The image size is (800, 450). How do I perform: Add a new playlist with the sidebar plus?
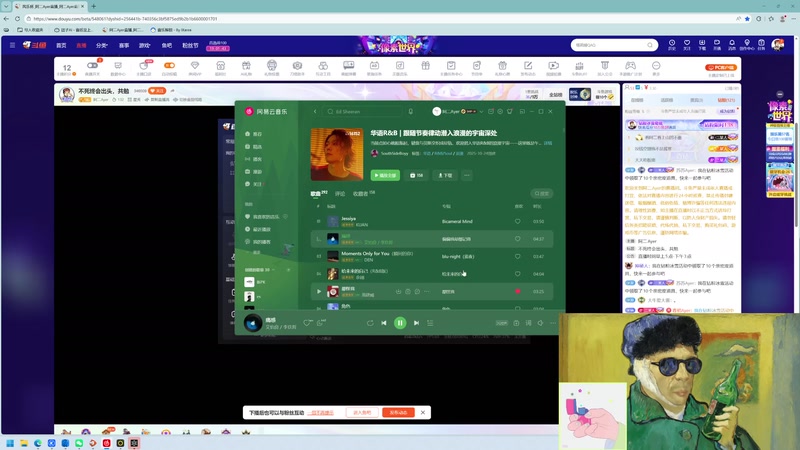pos(288,270)
